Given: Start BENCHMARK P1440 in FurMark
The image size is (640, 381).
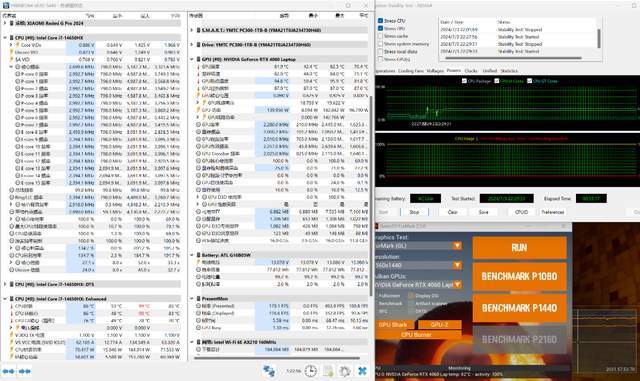Looking at the screenshot, I should click(520, 308).
